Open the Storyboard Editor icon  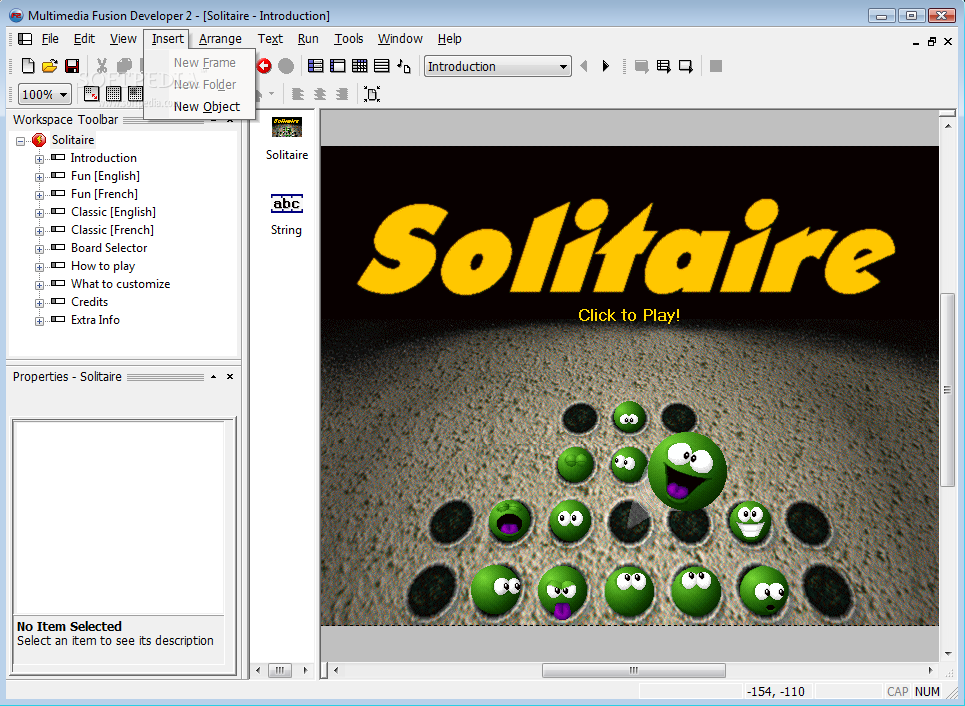tap(316, 66)
